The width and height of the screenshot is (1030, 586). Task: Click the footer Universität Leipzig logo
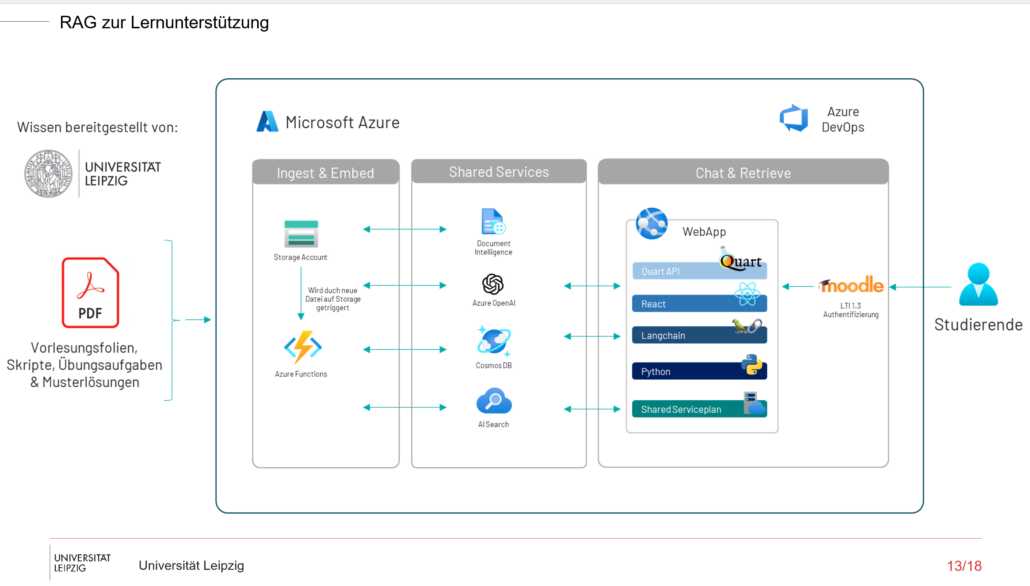82,563
